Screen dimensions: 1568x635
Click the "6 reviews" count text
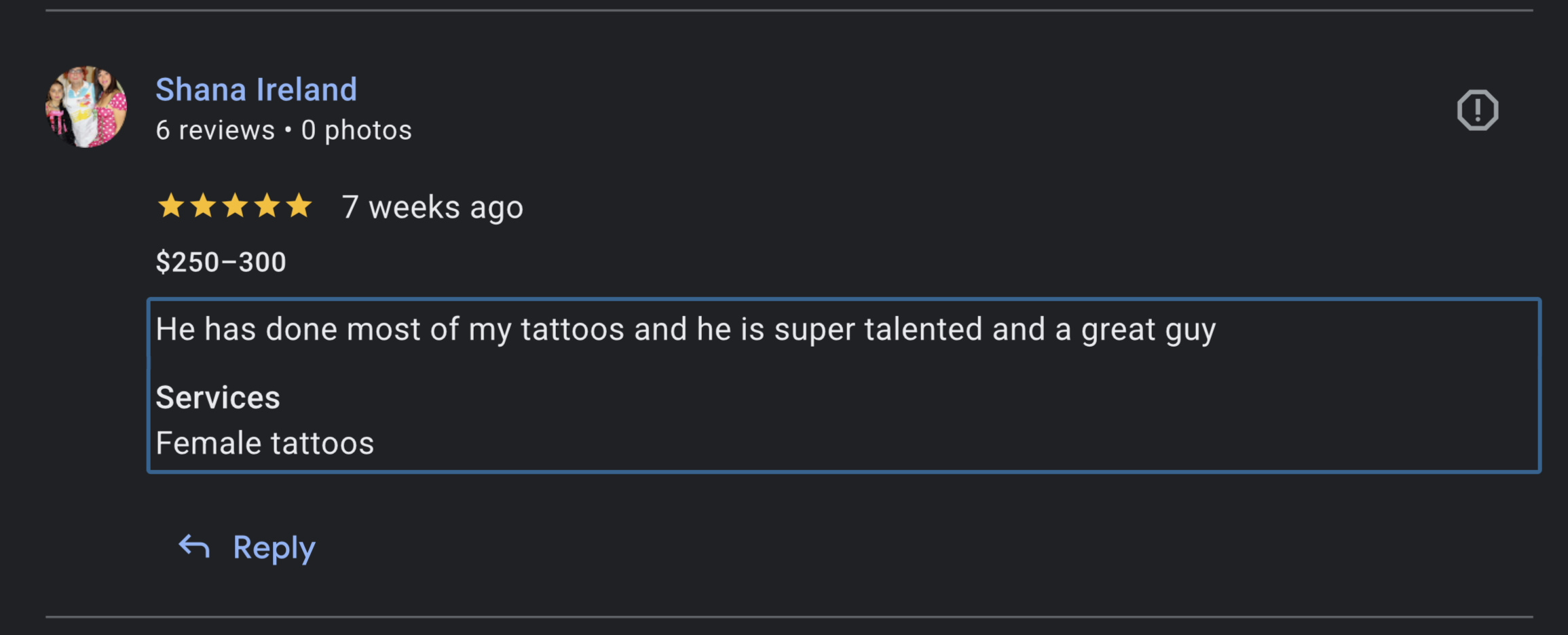click(215, 130)
